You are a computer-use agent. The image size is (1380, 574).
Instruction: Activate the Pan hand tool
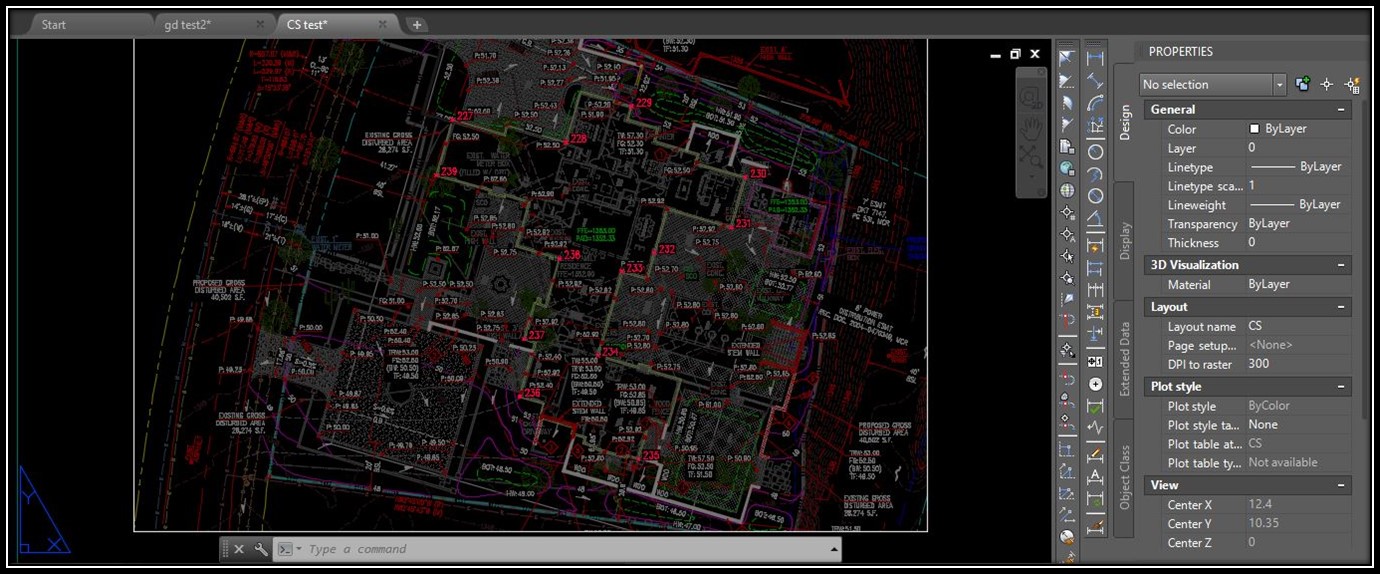[1031, 127]
